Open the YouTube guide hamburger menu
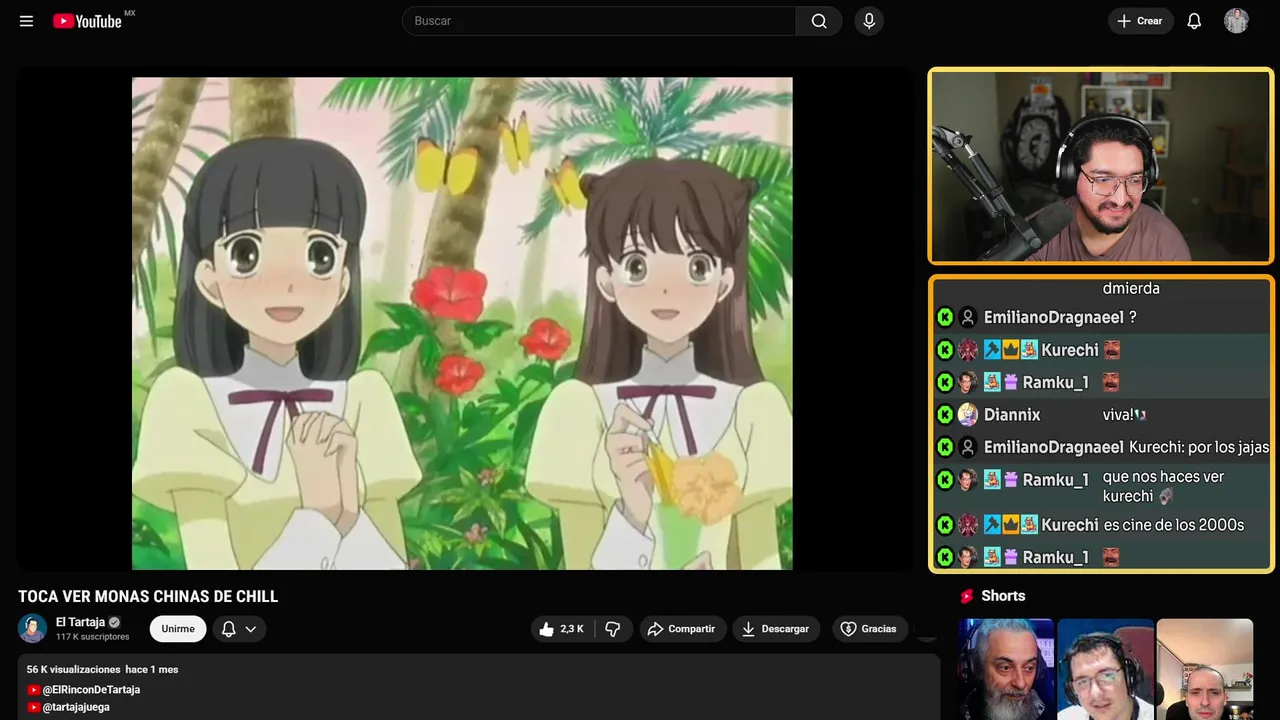The image size is (1280, 720). [x=26, y=21]
